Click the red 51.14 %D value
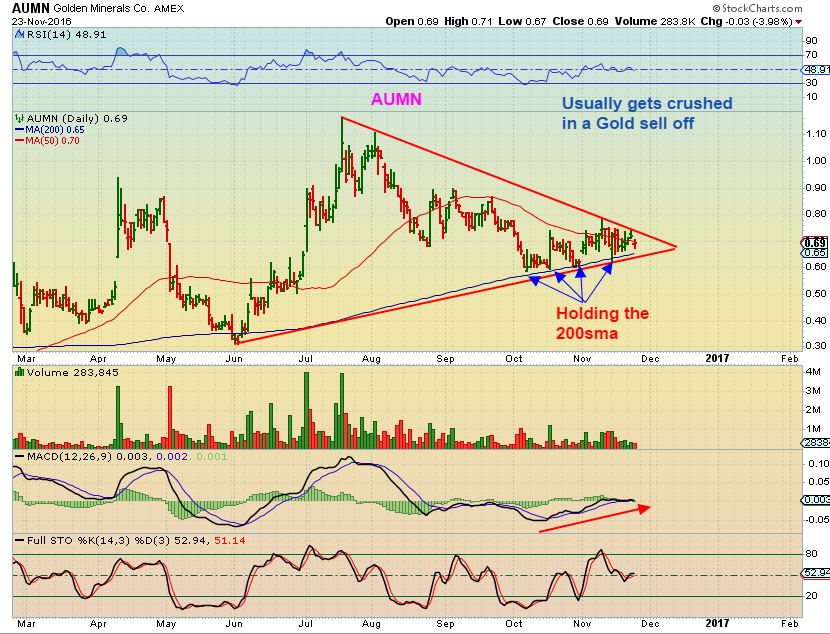Image resolution: width=830 pixels, height=634 pixels. click(x=231, y=540)
